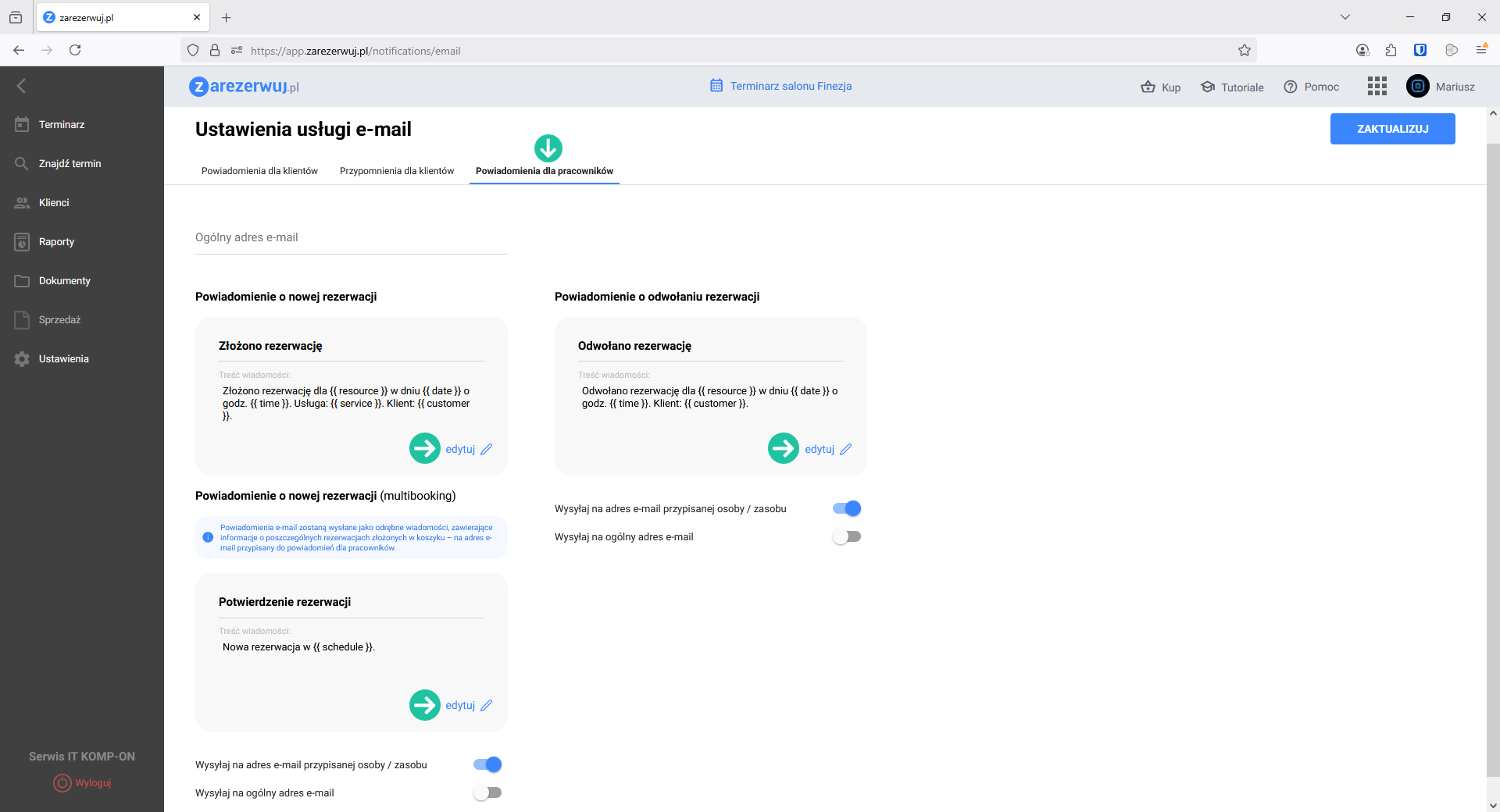This screenshot has width=1500, height=812.
Task: Open Sprzedaż section
Action: tap(59, 320)
